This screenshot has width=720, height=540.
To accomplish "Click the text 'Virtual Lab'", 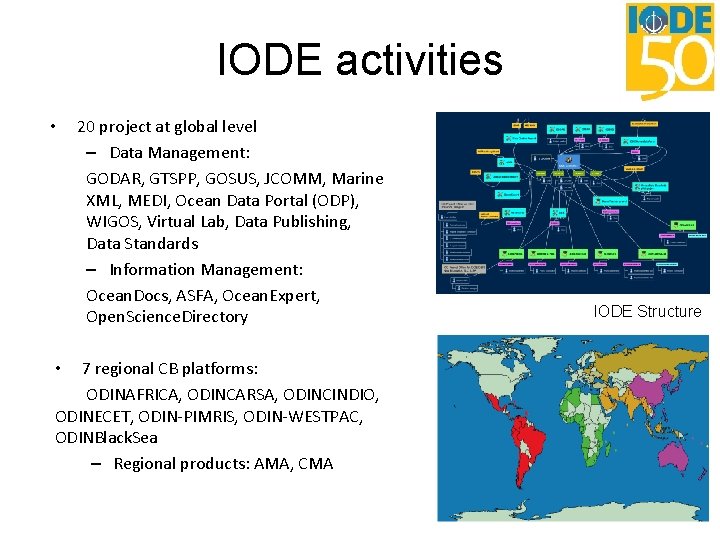I will click(x=185, y=222).
